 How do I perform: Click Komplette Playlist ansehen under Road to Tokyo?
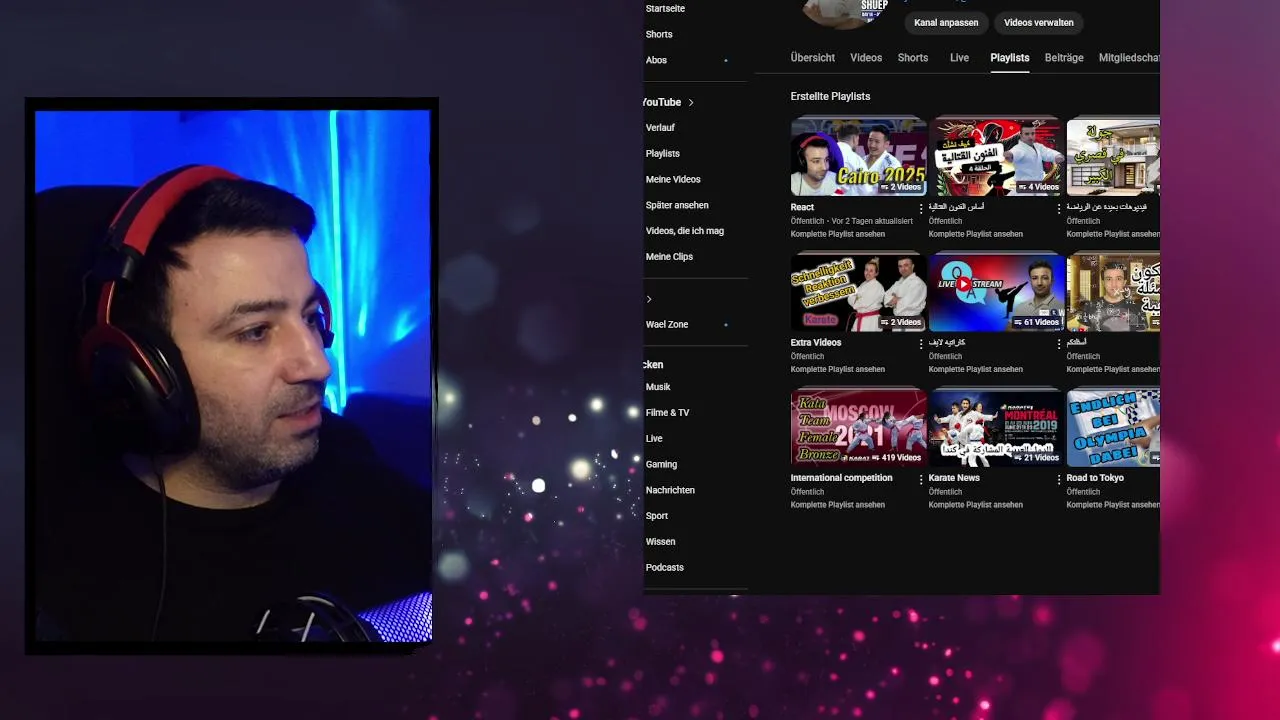[1113, 505]
